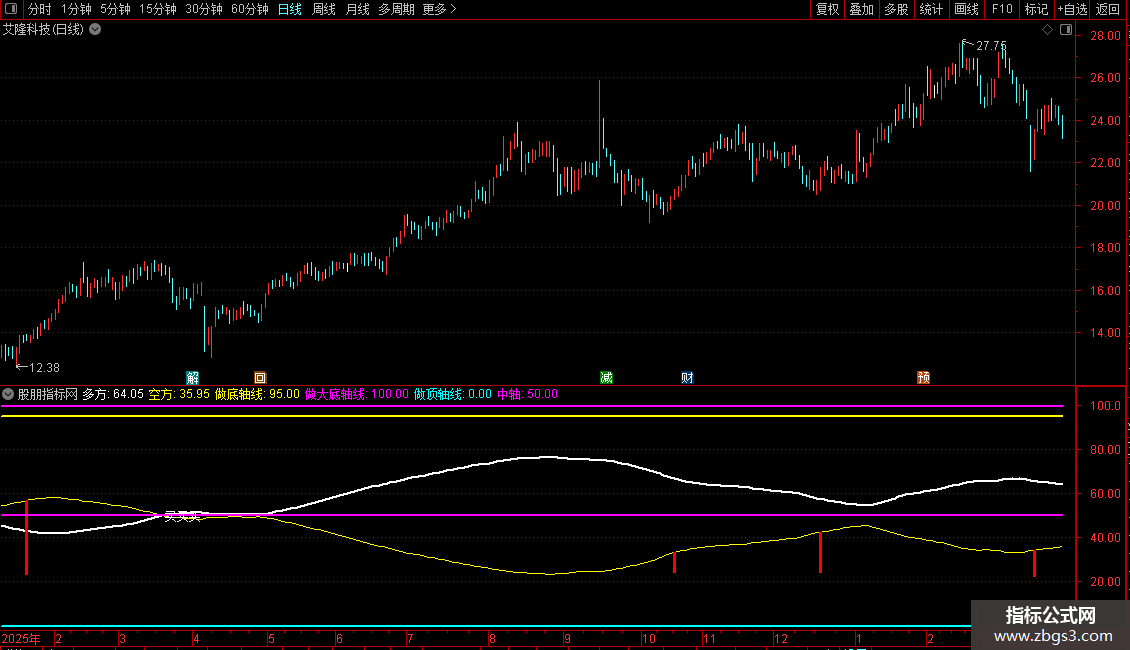Click the 返回 back button

pos(1108,9)
